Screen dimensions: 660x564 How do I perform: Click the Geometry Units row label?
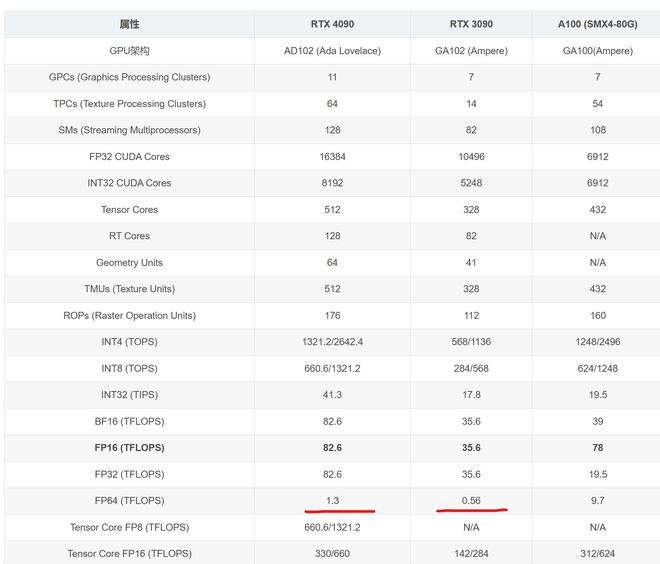129,263
